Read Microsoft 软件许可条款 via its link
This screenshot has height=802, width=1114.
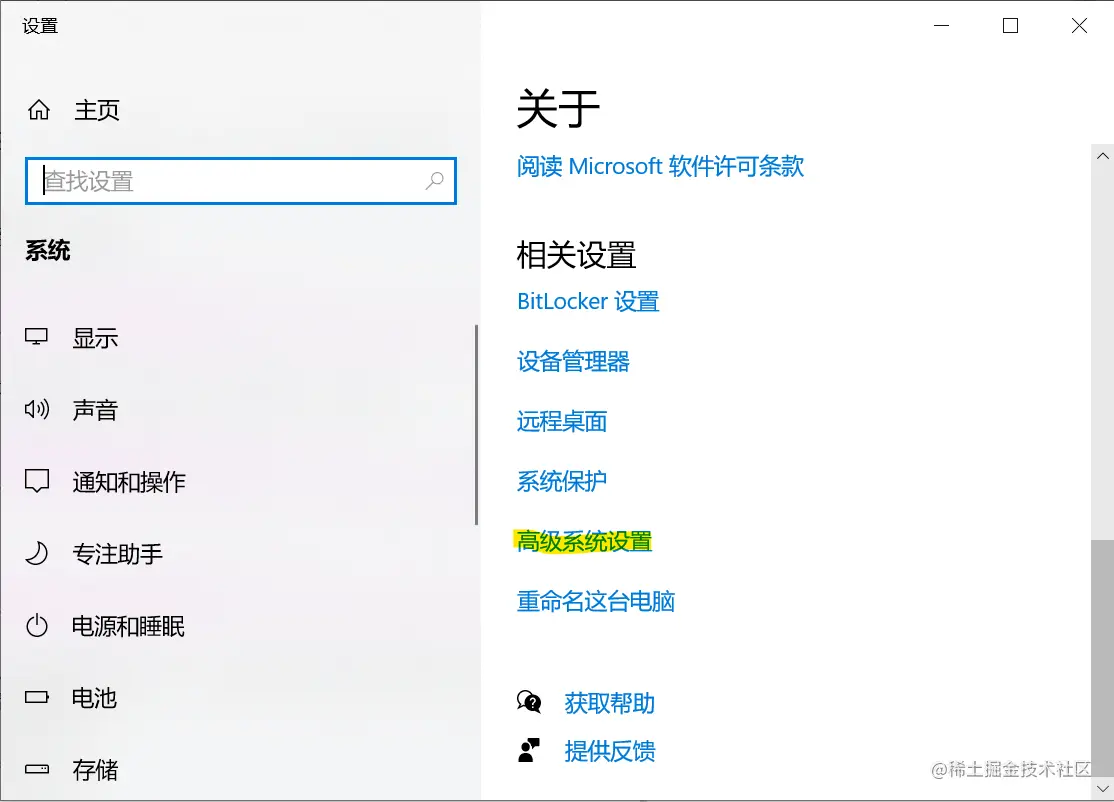coord(659,166)
